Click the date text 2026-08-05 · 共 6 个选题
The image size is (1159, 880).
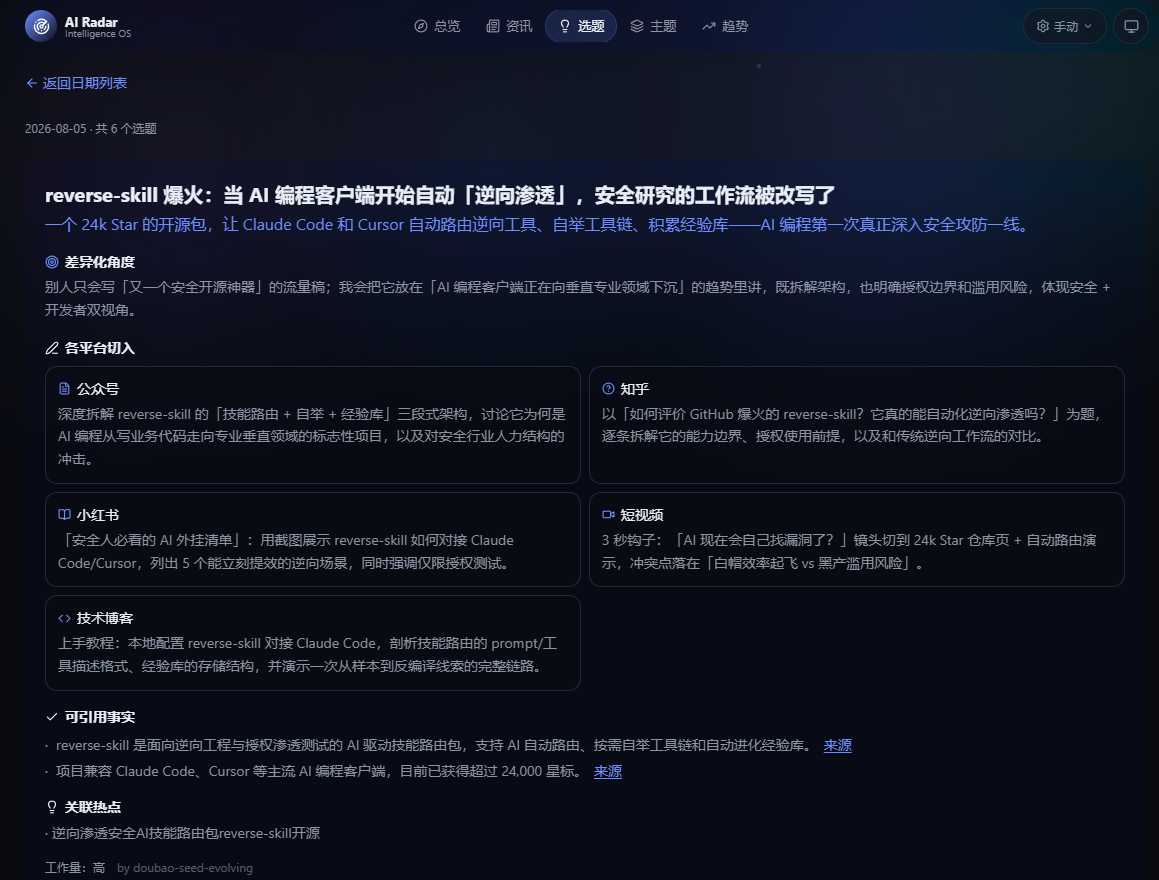coord(91,129)
